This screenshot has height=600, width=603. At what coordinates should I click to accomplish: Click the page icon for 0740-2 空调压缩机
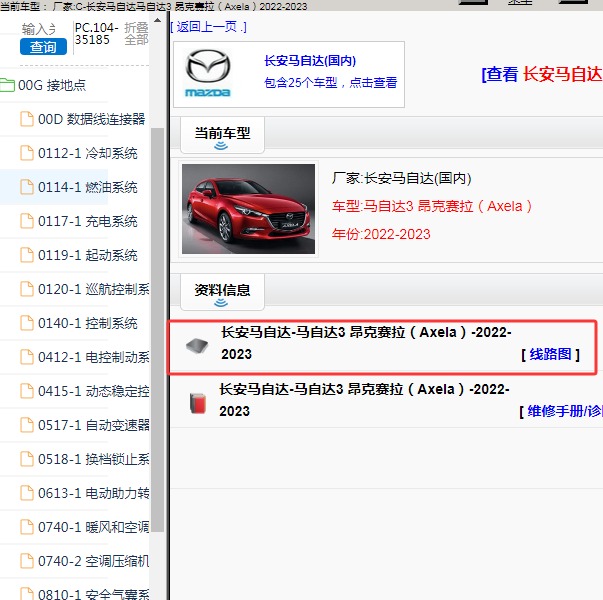[x=27, y=560]
